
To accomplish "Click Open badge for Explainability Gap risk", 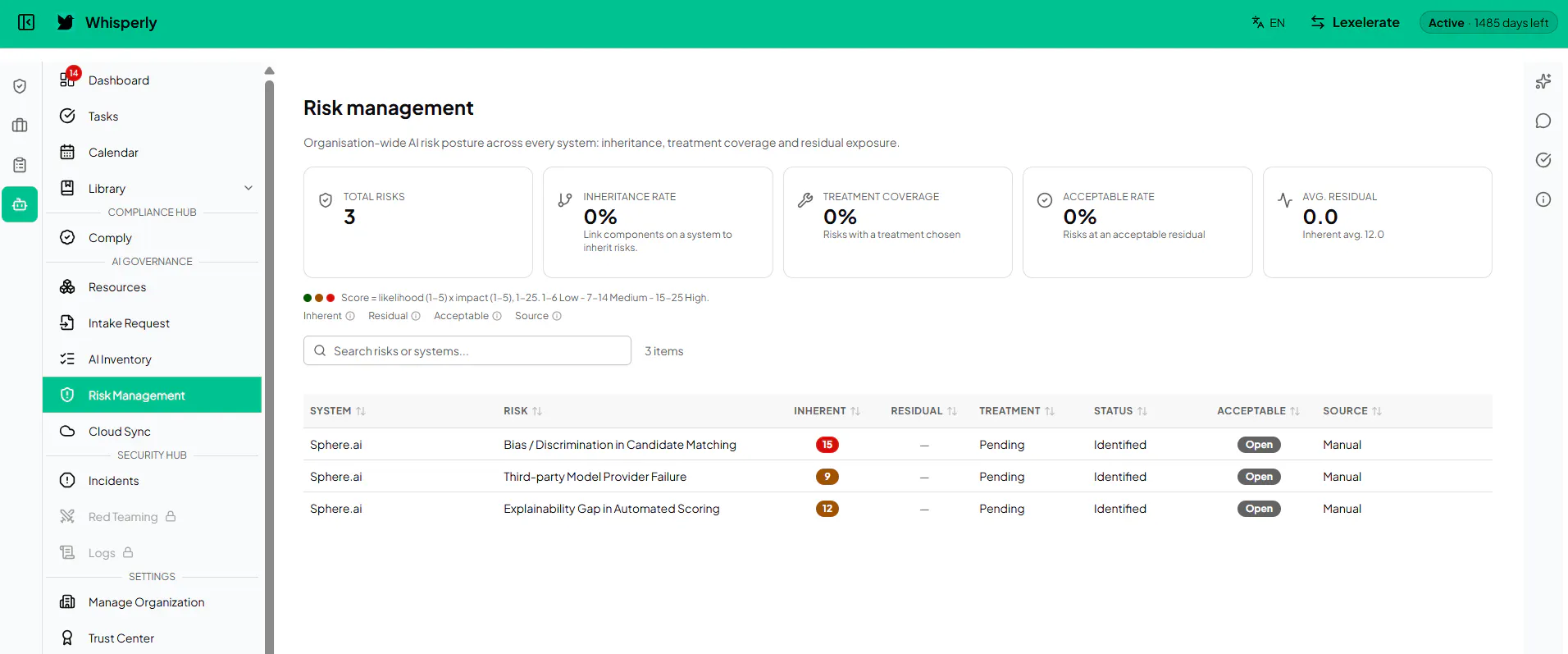I will pos(1259,509).
